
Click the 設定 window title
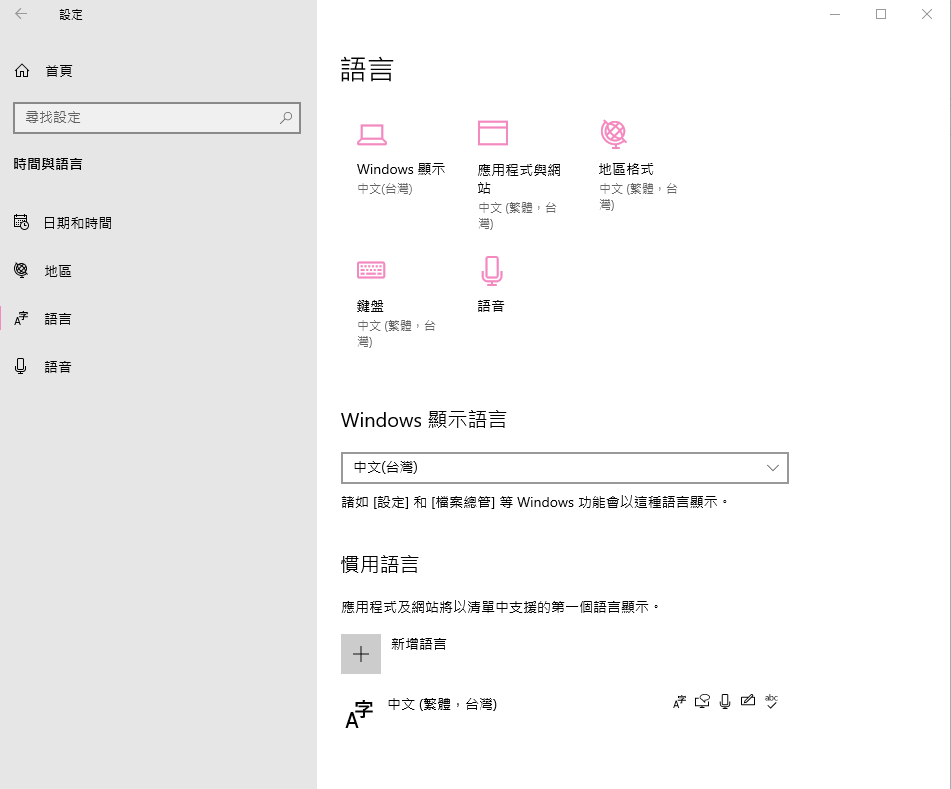click(x=71, y=15)
